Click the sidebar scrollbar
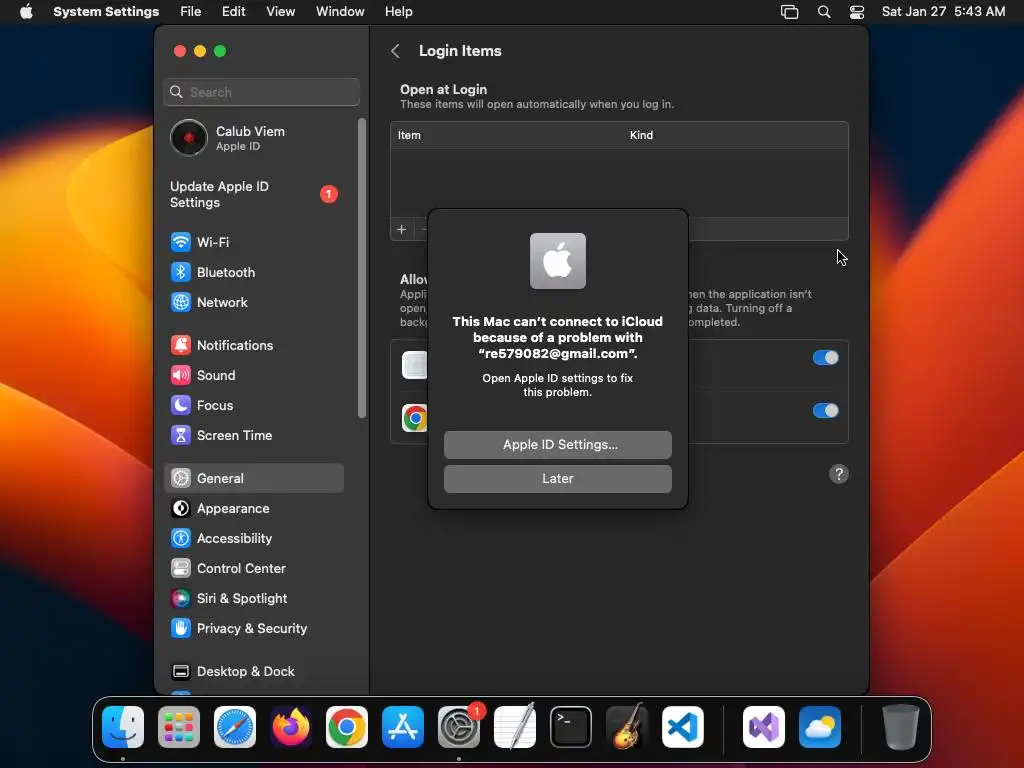 (362, 268)
